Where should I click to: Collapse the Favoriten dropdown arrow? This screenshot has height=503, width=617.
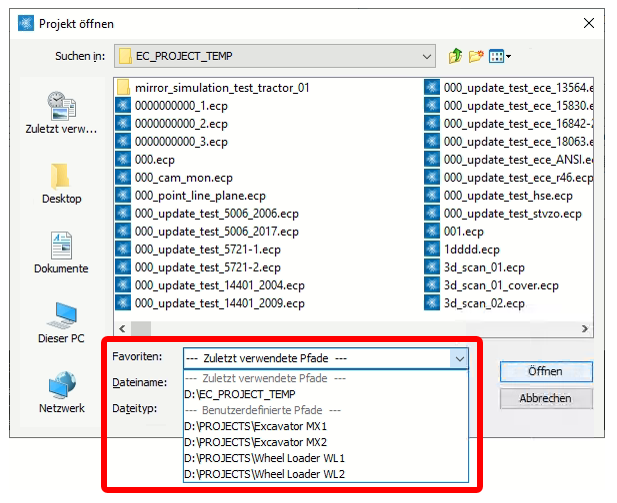click(x=459, y=359)
